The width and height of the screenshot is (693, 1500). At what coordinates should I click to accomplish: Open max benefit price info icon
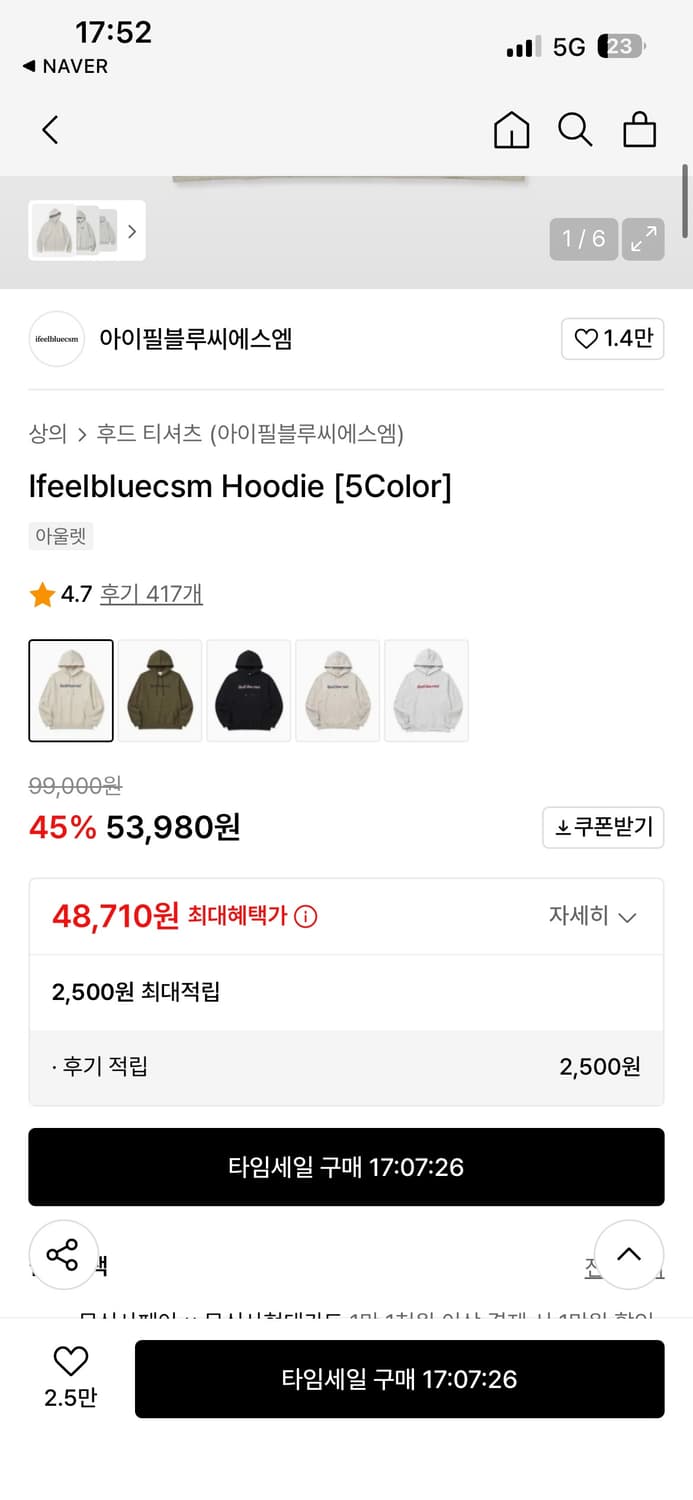306,916
